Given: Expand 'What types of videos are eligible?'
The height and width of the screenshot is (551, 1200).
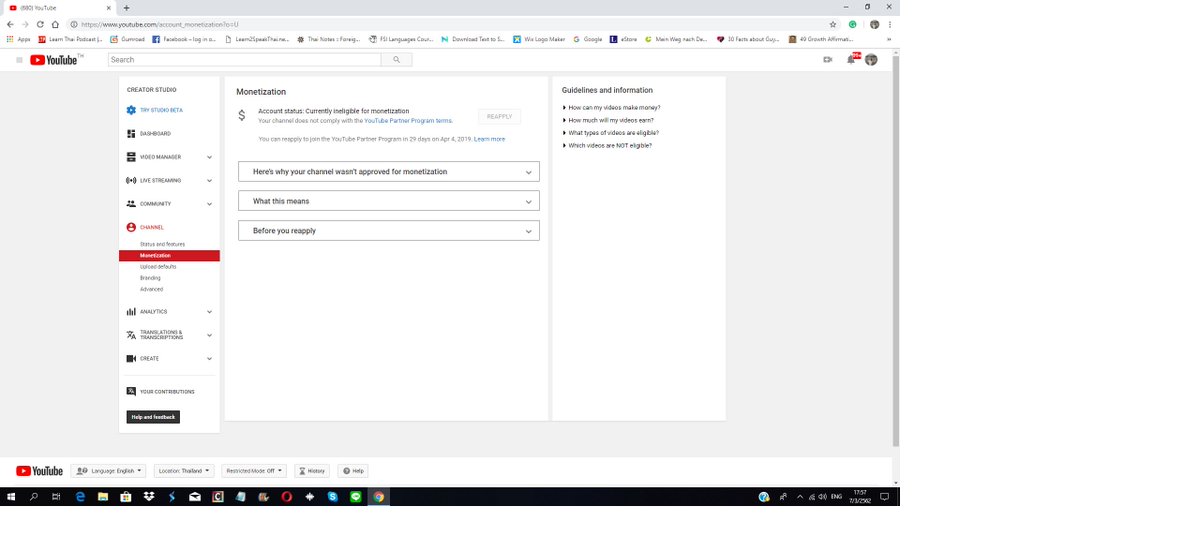Looking at the screenshot, I should pos(612,133).
